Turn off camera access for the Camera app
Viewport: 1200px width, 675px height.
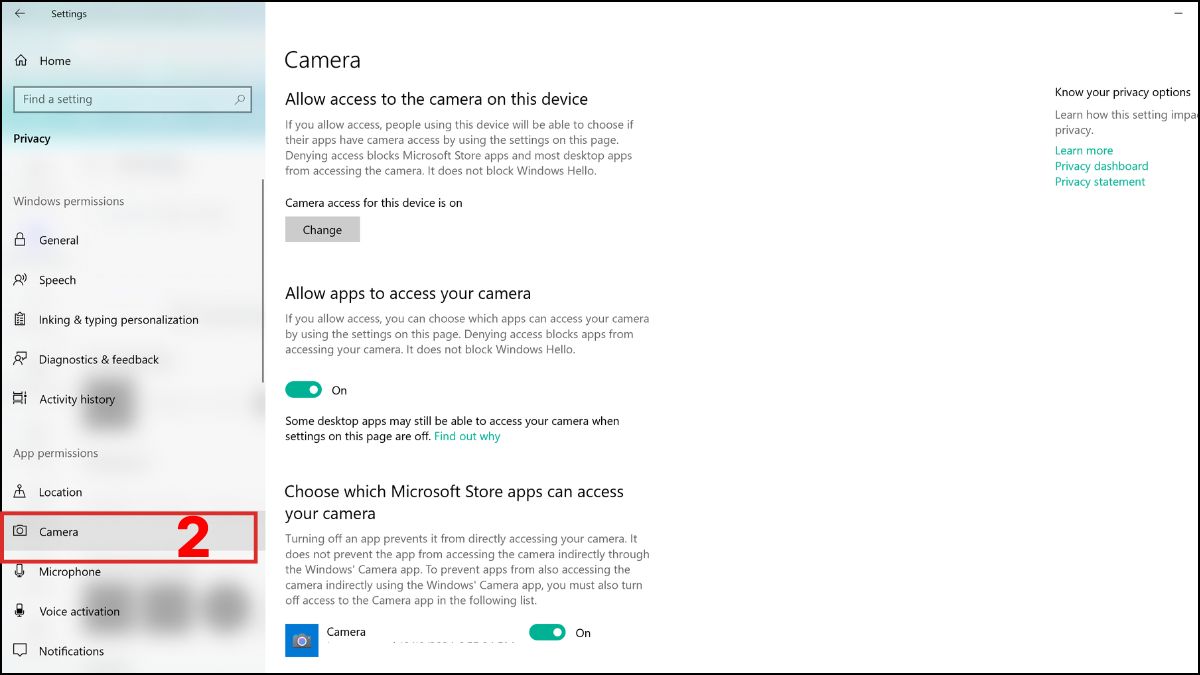[548, 632]
